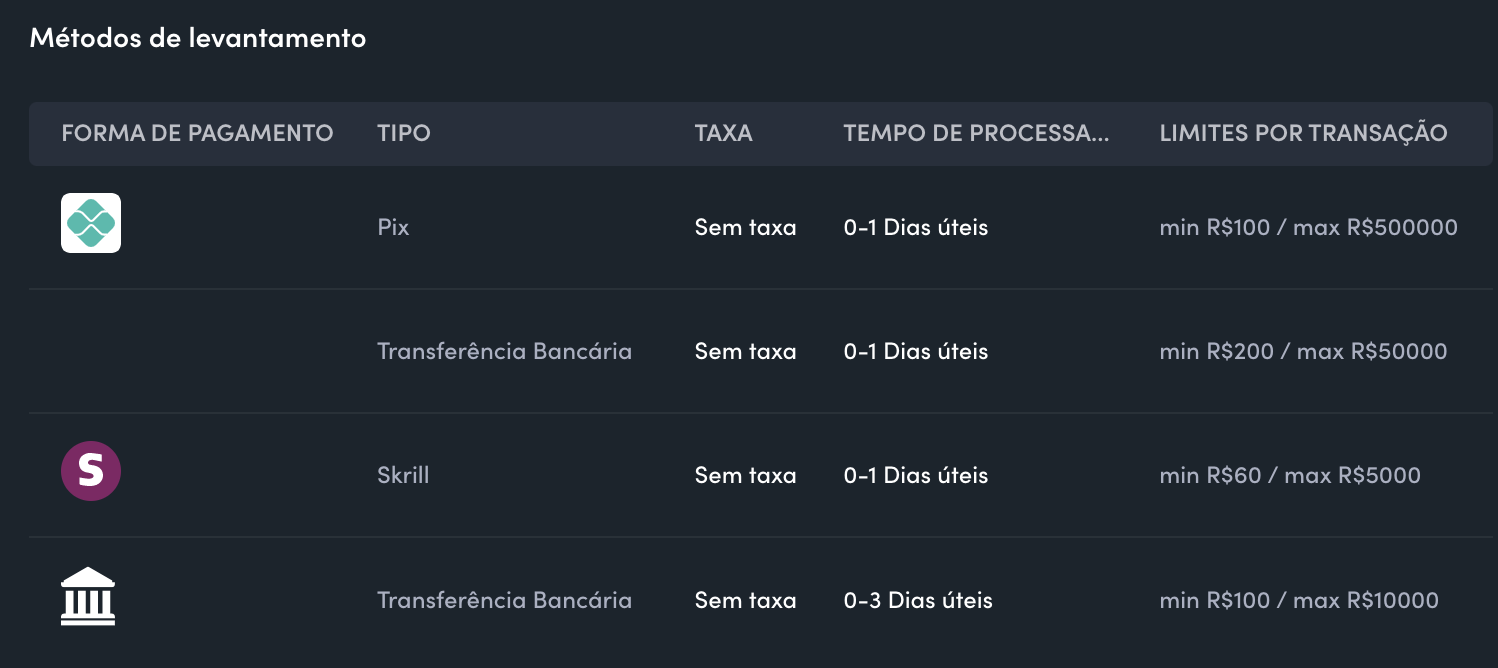The width and height of the screenshot is (1498, 668).
Task: Click the "Forma de Pagamento" column header
Action: (x=197, y=133)
